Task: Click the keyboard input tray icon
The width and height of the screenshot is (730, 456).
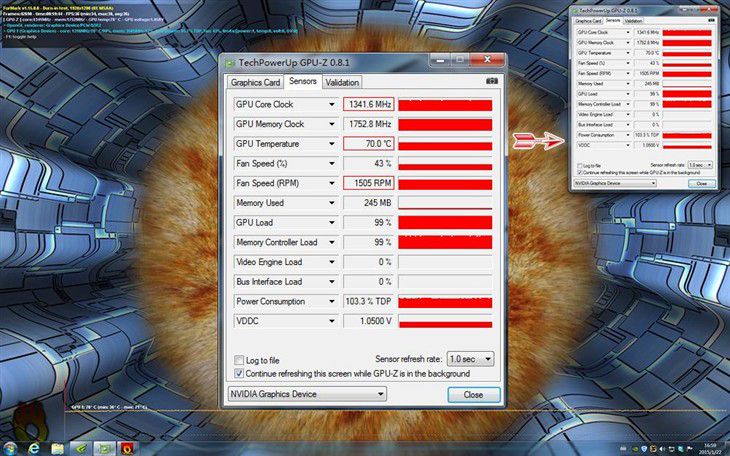Action: pos(623,449)
